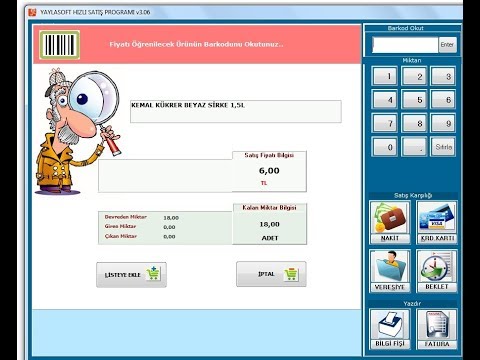The width and height of the screenshot is (480, 360).
Task: Click the detective magnifier mascot image
Action: (77, 132)
